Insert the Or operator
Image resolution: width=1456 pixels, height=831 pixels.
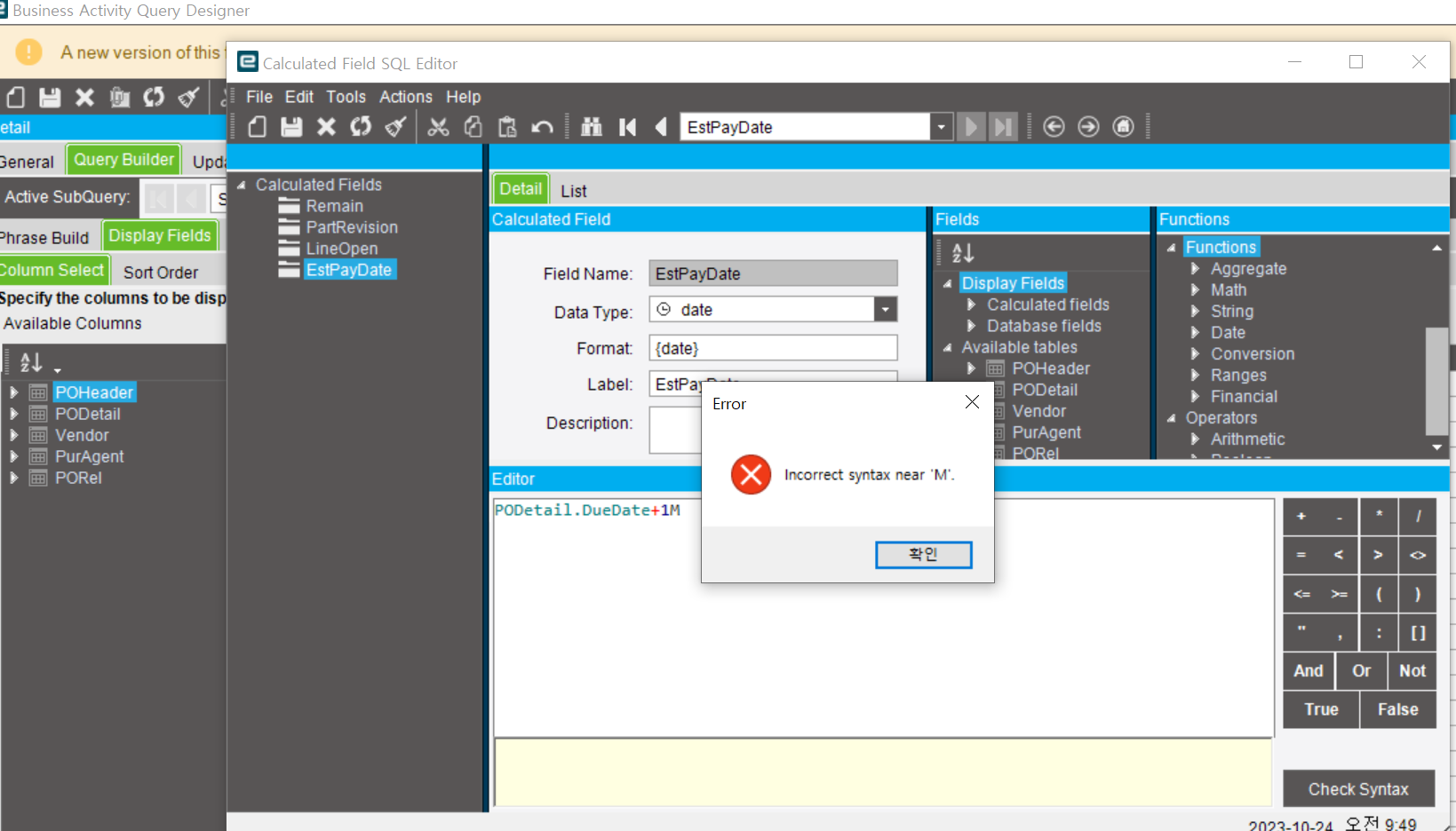coord(1361,671)
